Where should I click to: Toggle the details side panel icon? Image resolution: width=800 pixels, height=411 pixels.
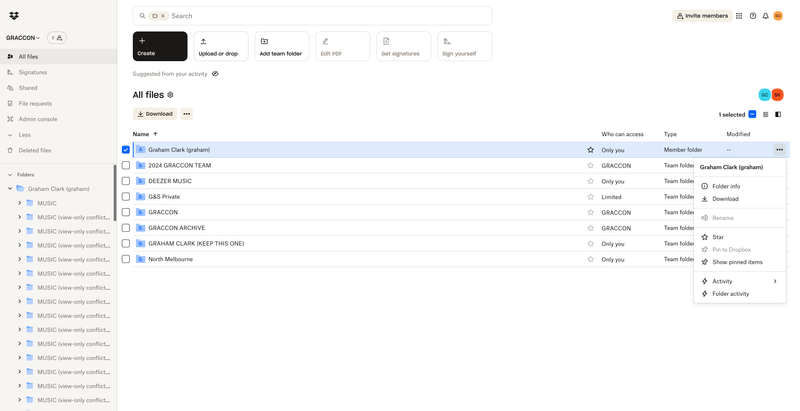[x=778, y=115]
